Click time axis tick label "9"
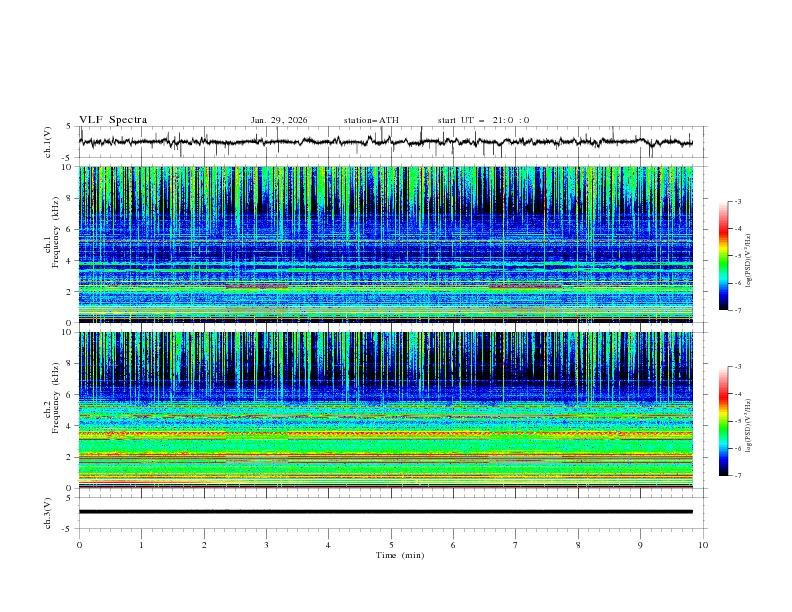792x612 pixels. point(640,545)
